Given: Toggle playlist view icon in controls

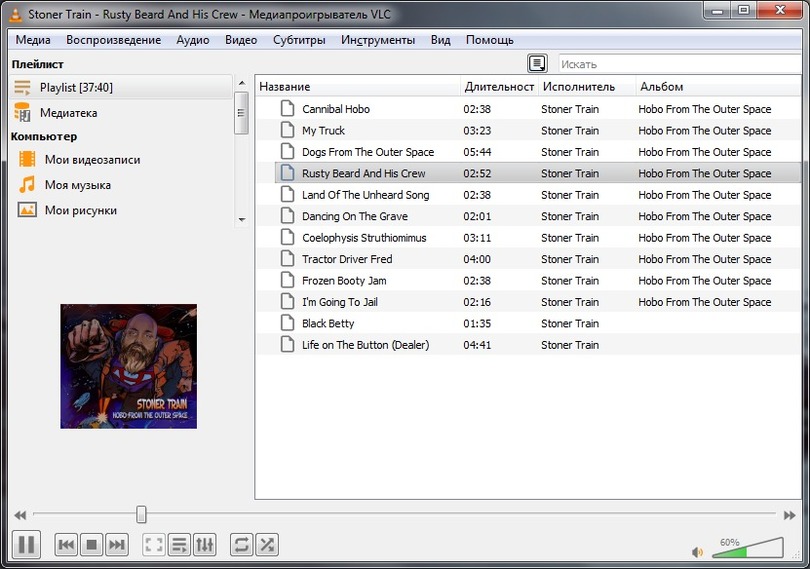Looking at the screenshot, I should (179, 544).
